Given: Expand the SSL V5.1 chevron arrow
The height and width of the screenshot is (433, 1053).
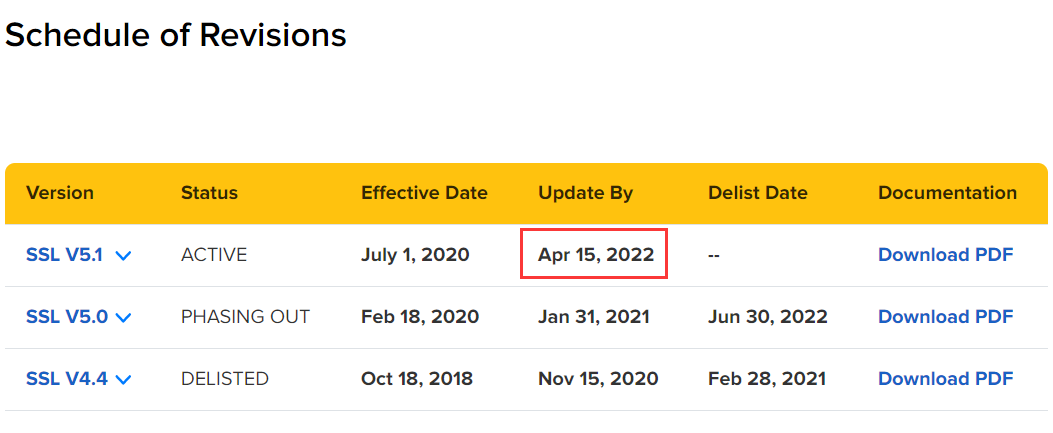Looking at the screenshot, I should tap(123, 256).
